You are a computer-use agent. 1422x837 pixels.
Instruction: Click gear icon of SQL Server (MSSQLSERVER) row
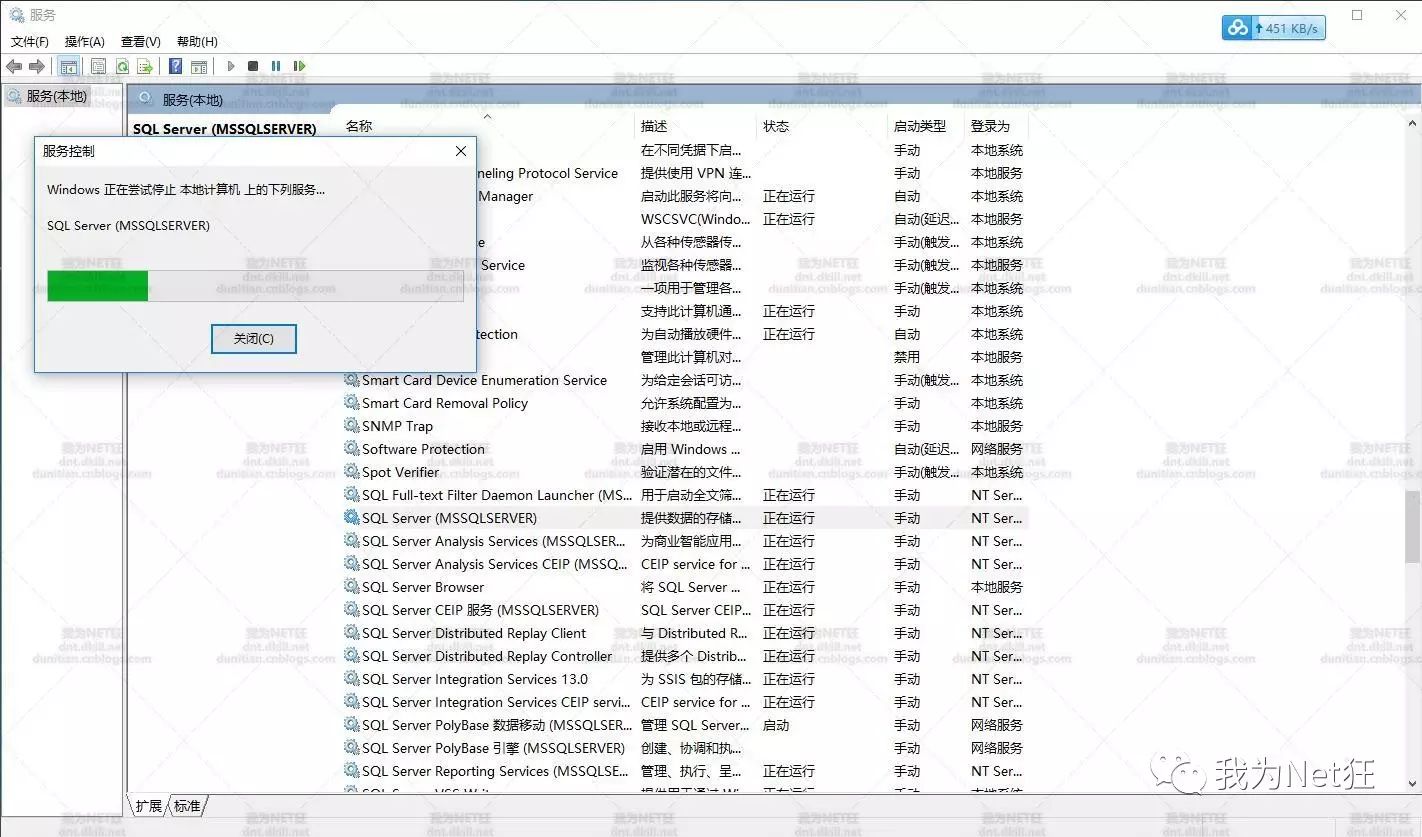click(352, 517)
